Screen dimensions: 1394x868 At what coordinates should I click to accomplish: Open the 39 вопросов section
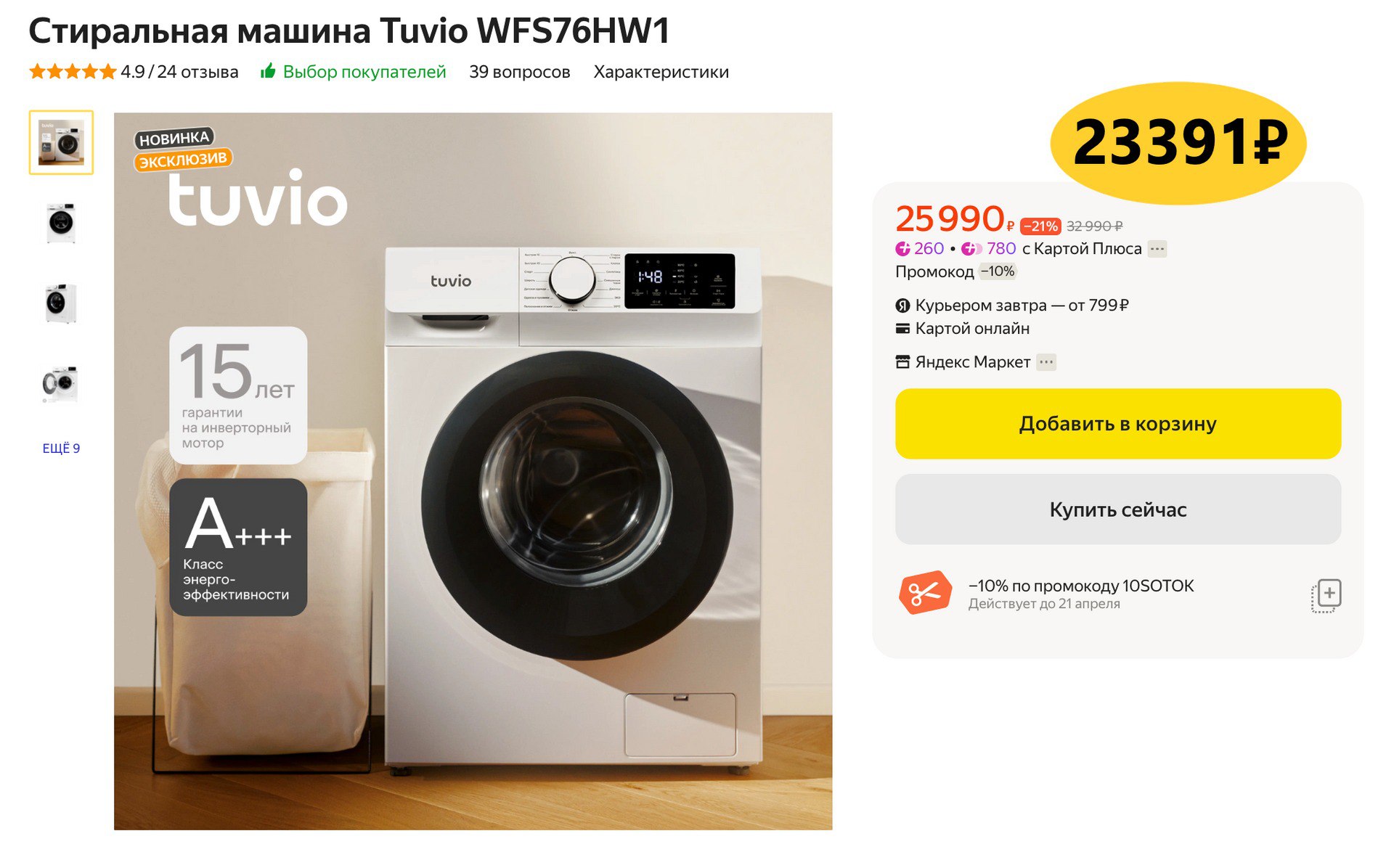[519, 72]
